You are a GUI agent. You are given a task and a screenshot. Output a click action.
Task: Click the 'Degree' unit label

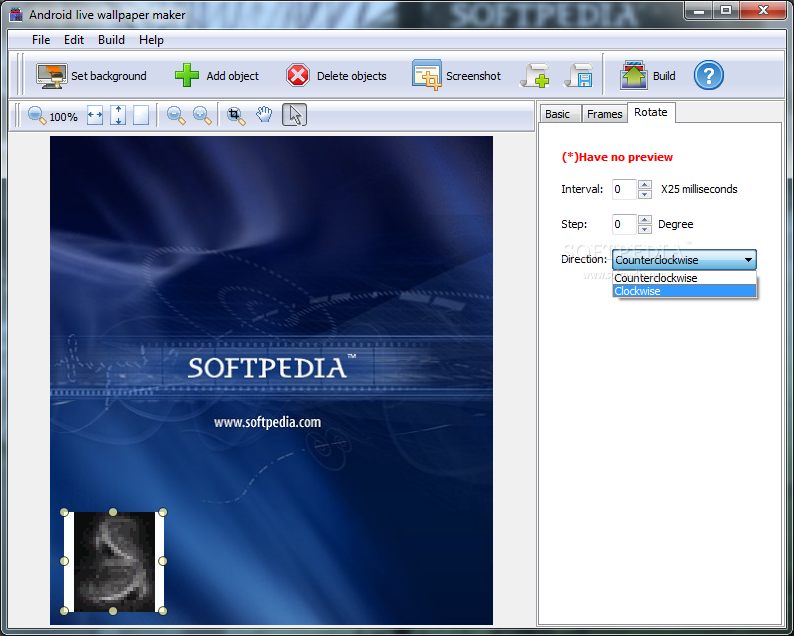pyautogui.click(x=676, y=224)
